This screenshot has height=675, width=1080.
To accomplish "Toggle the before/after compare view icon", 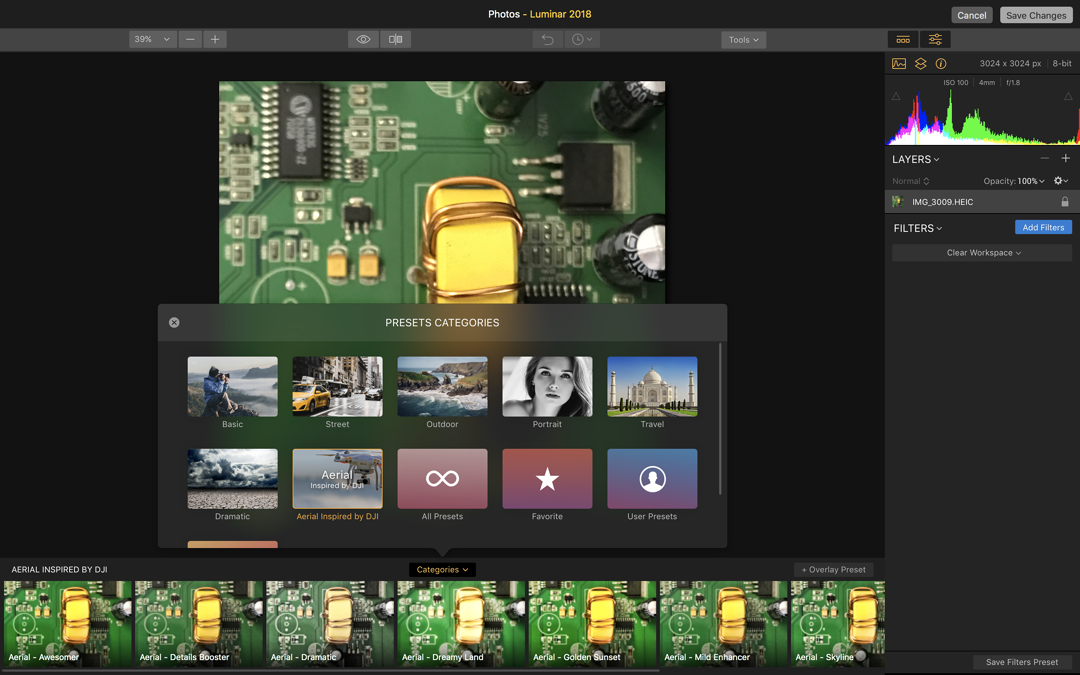I will [395, 39].
